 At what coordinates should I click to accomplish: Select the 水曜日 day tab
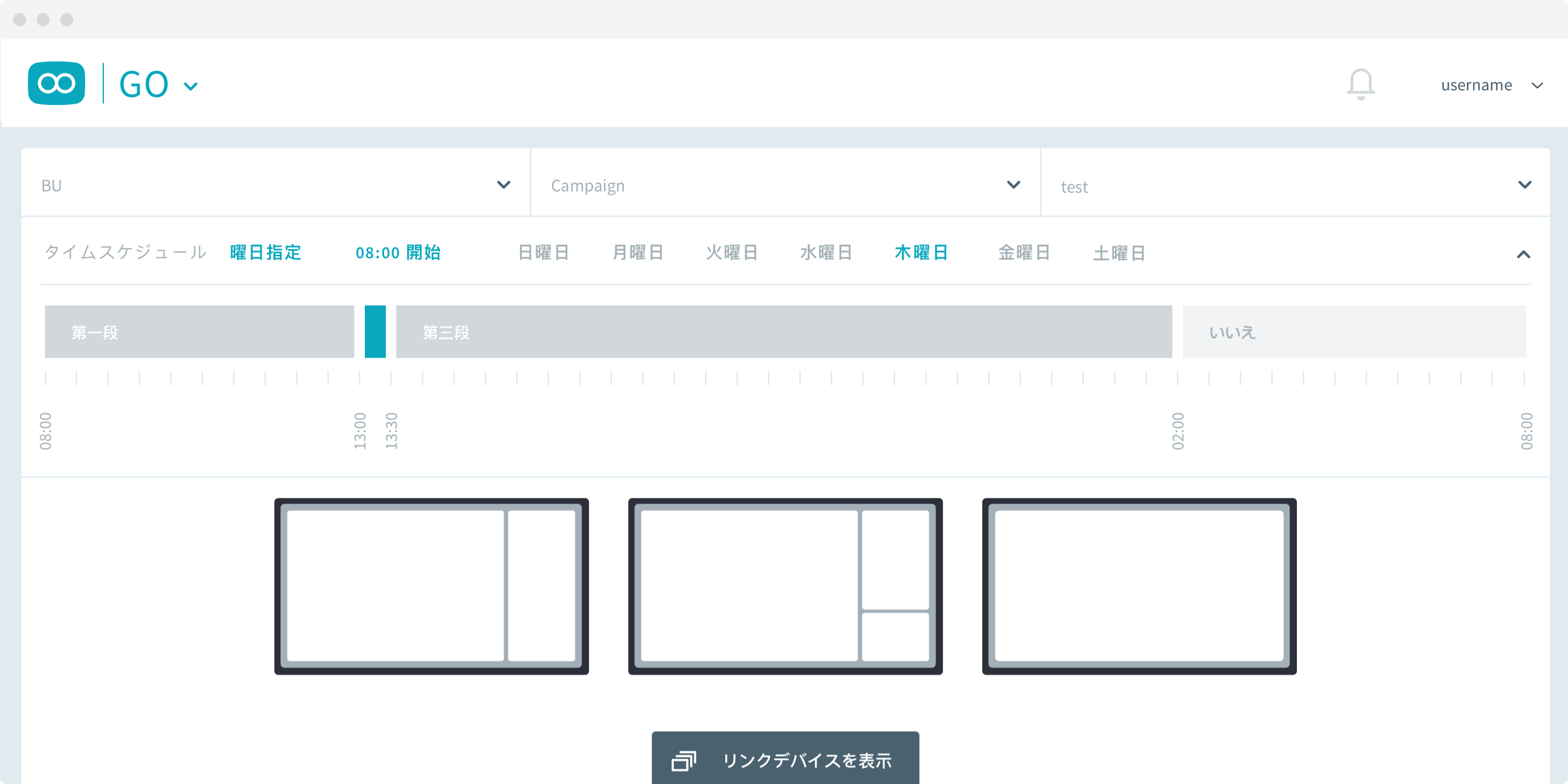point(825,253)
